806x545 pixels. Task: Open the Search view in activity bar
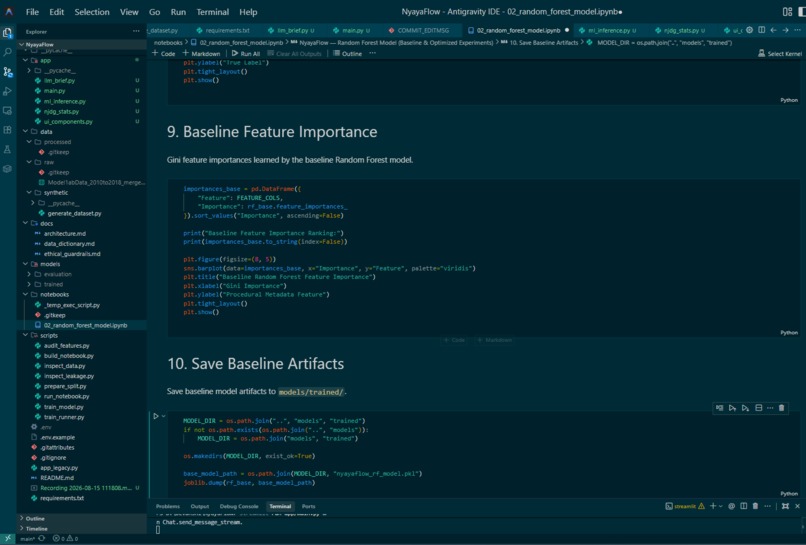click(8, 52)
